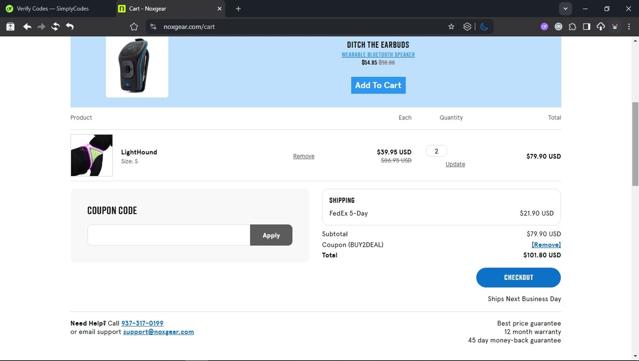View site information icon in address bar
Viewport: 639px width, 361px height.
pyautogui.click(x=153, y=26)
